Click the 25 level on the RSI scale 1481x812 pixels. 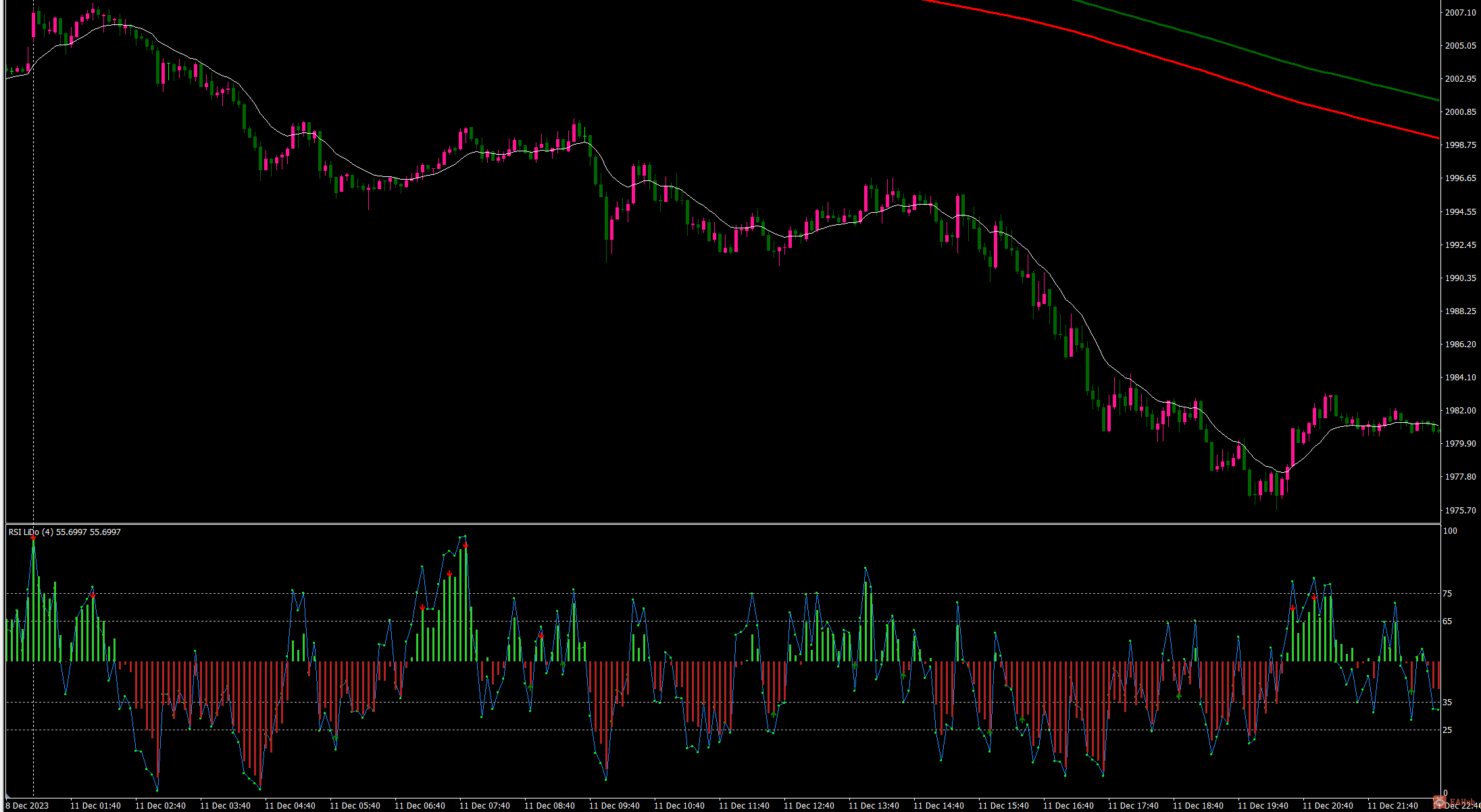click(1447, 730)
